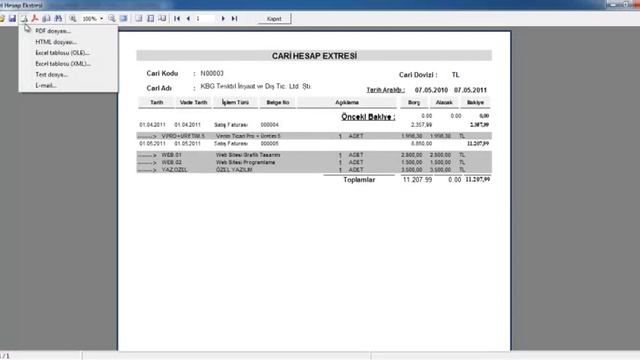Click the WEB.01 line item code
The height and width of the screenshot is (360, 640).
pyautogui.click(x=171, y=155)
